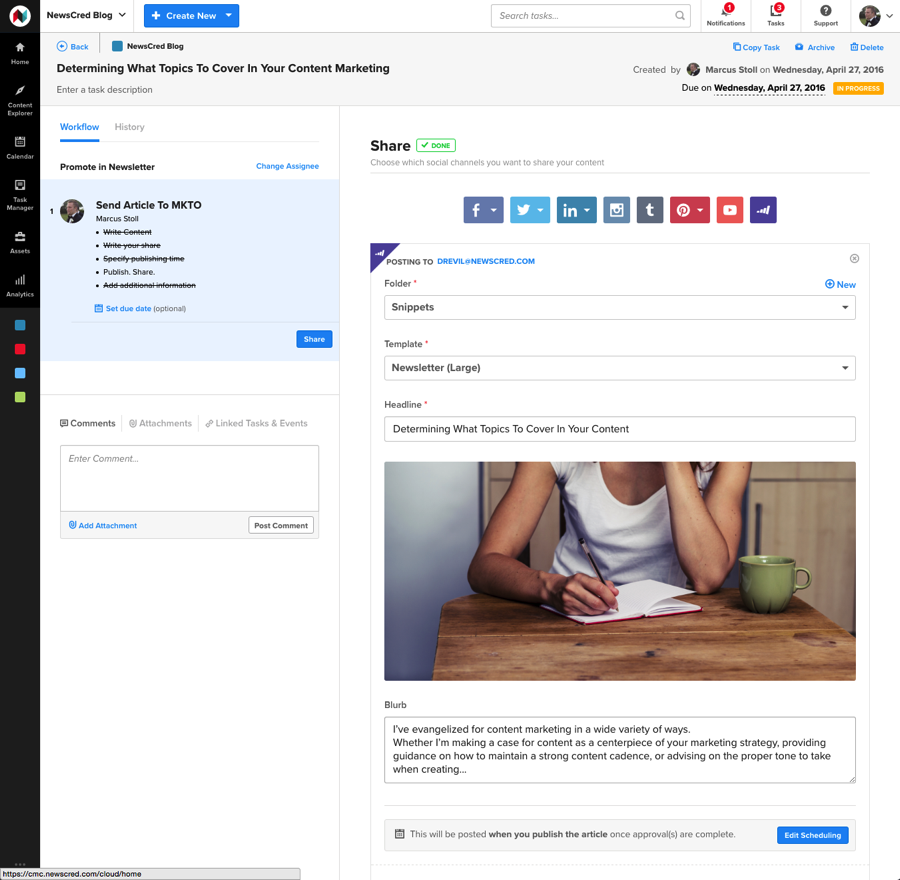The image size is (900, 880).
Task: Click the Blurb text area
Action: click(x=619, y=750)
